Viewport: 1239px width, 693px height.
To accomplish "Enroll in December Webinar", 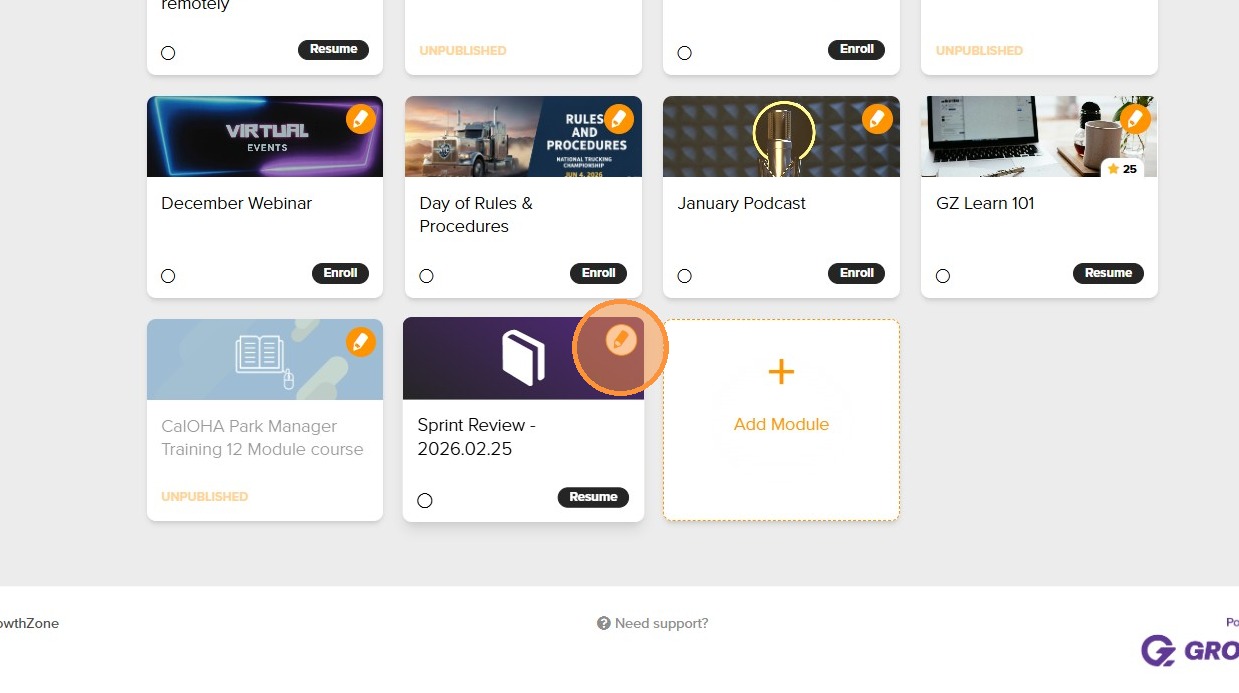I will (340, 273).
